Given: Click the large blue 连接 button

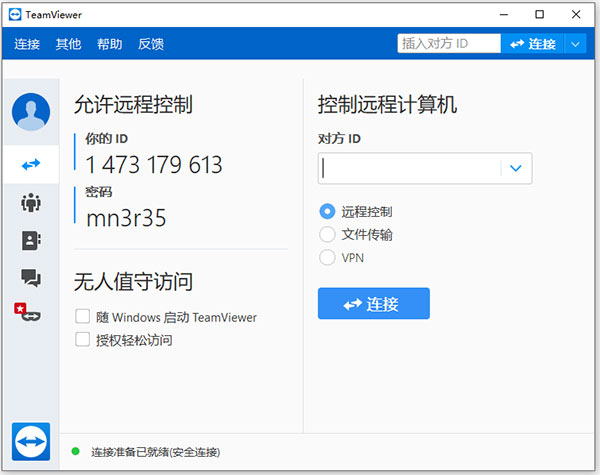Looking at the screenshot, I should click(x=373, y=304).
